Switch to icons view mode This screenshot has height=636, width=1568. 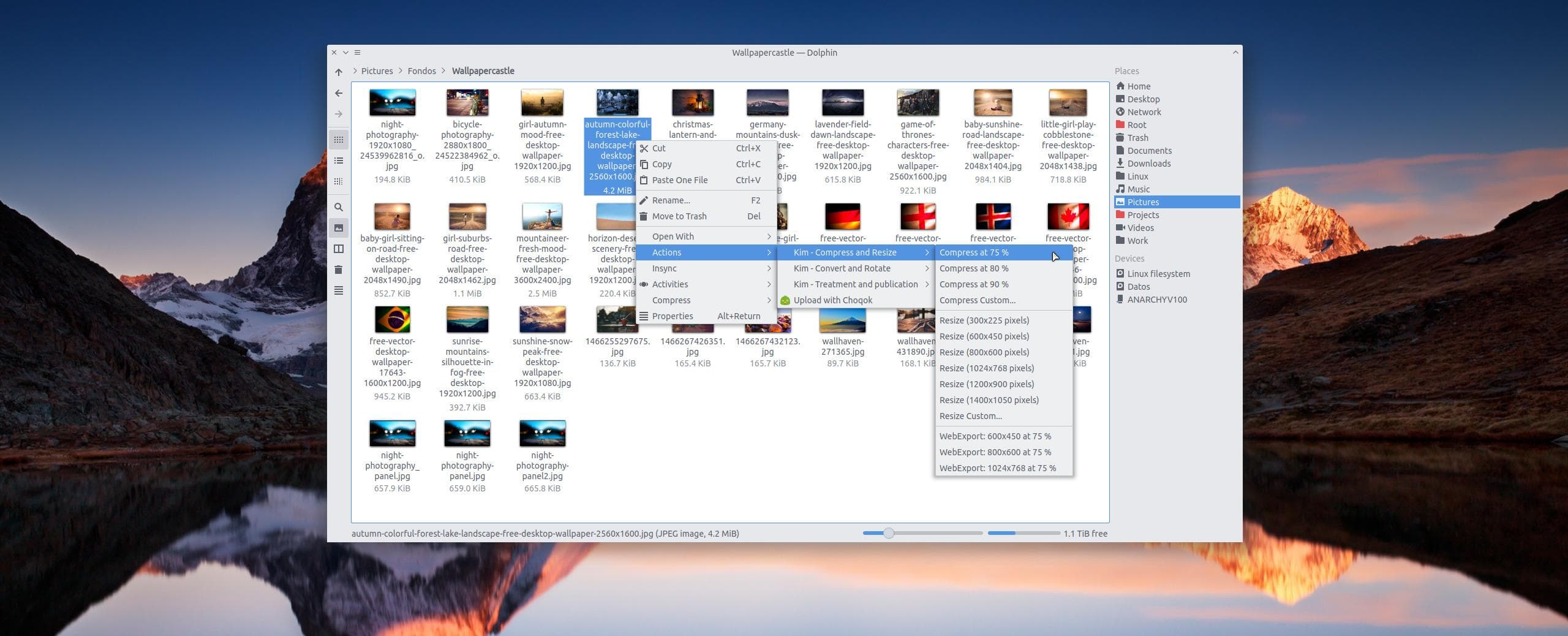coord(339,139)
